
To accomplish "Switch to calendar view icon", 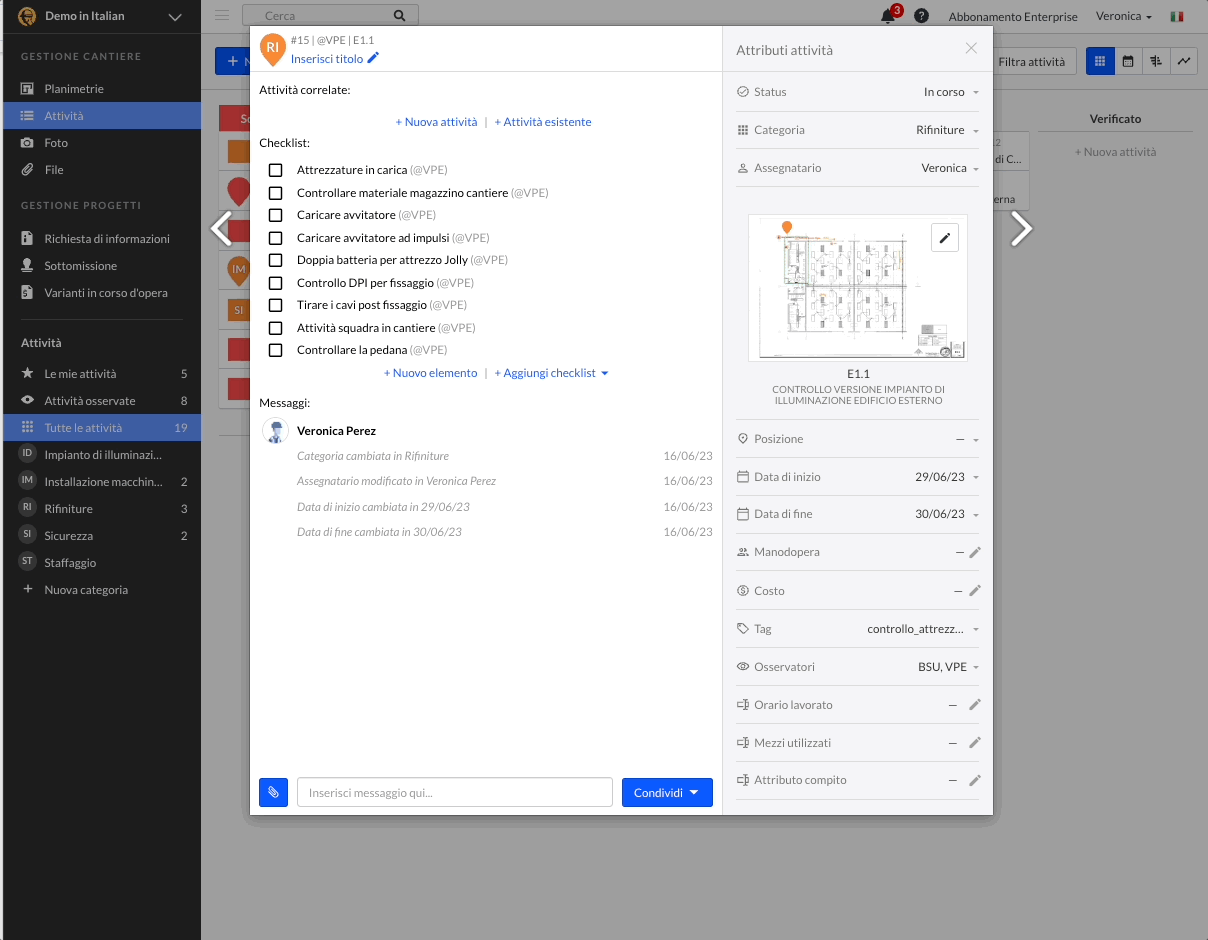I will [x=1128, y=61].
